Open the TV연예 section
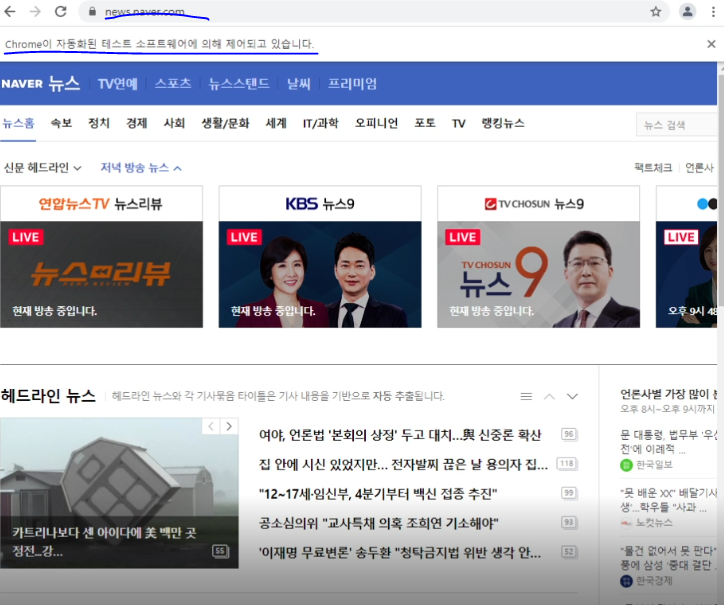 tap(117, 84)
